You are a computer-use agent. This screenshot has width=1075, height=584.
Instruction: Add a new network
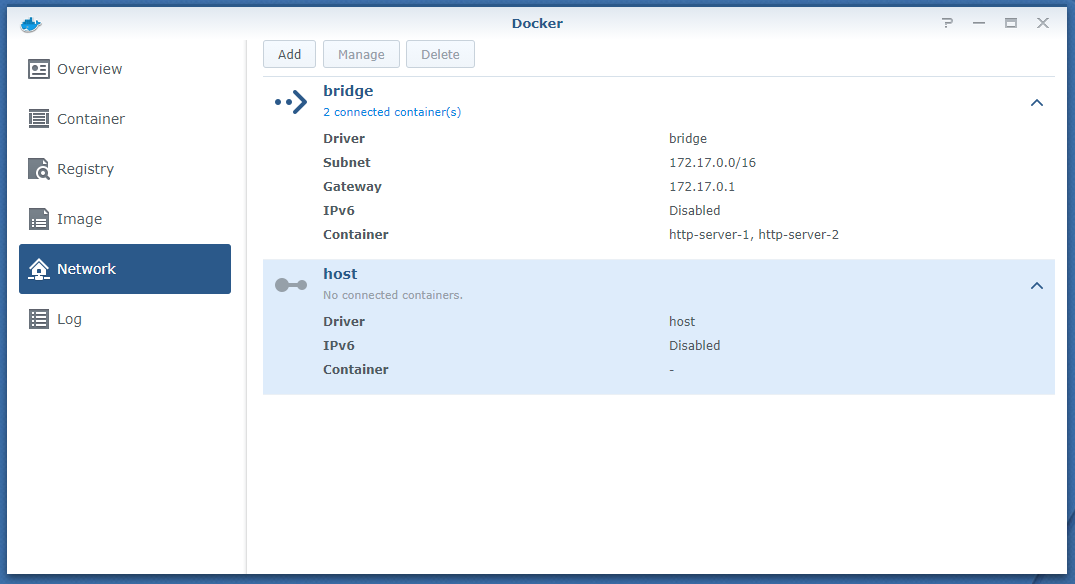(x=289, y=54)
